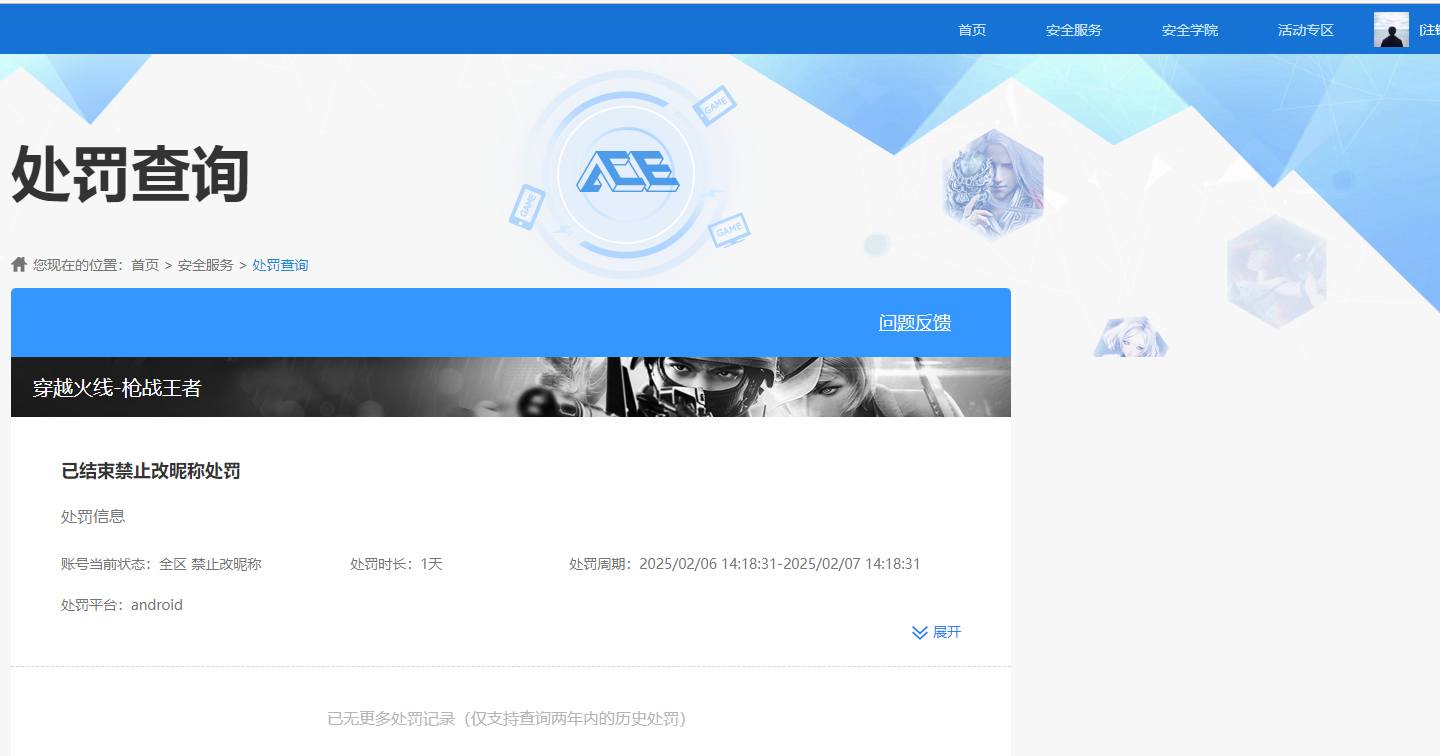Click the 处罚平台：android text
The image size is (1440, 756).
pos(122,605)
